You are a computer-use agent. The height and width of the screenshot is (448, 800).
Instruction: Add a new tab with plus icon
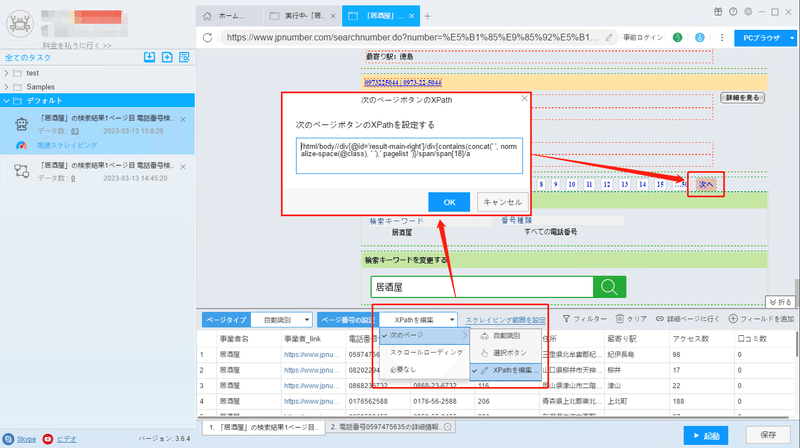coord(428,16)
